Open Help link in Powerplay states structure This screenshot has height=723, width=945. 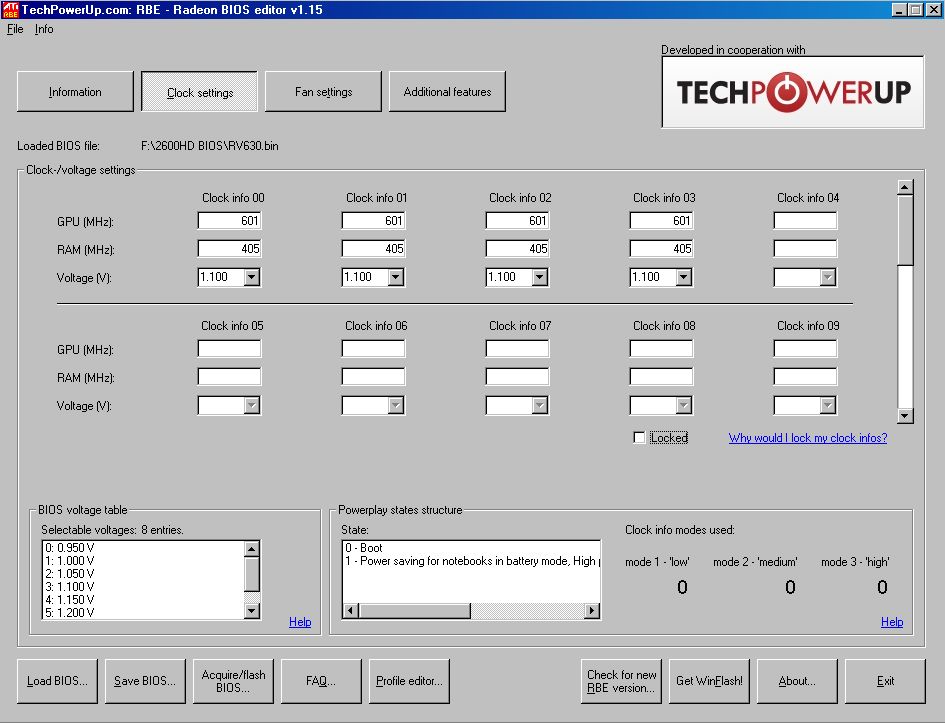click(892, 622)
